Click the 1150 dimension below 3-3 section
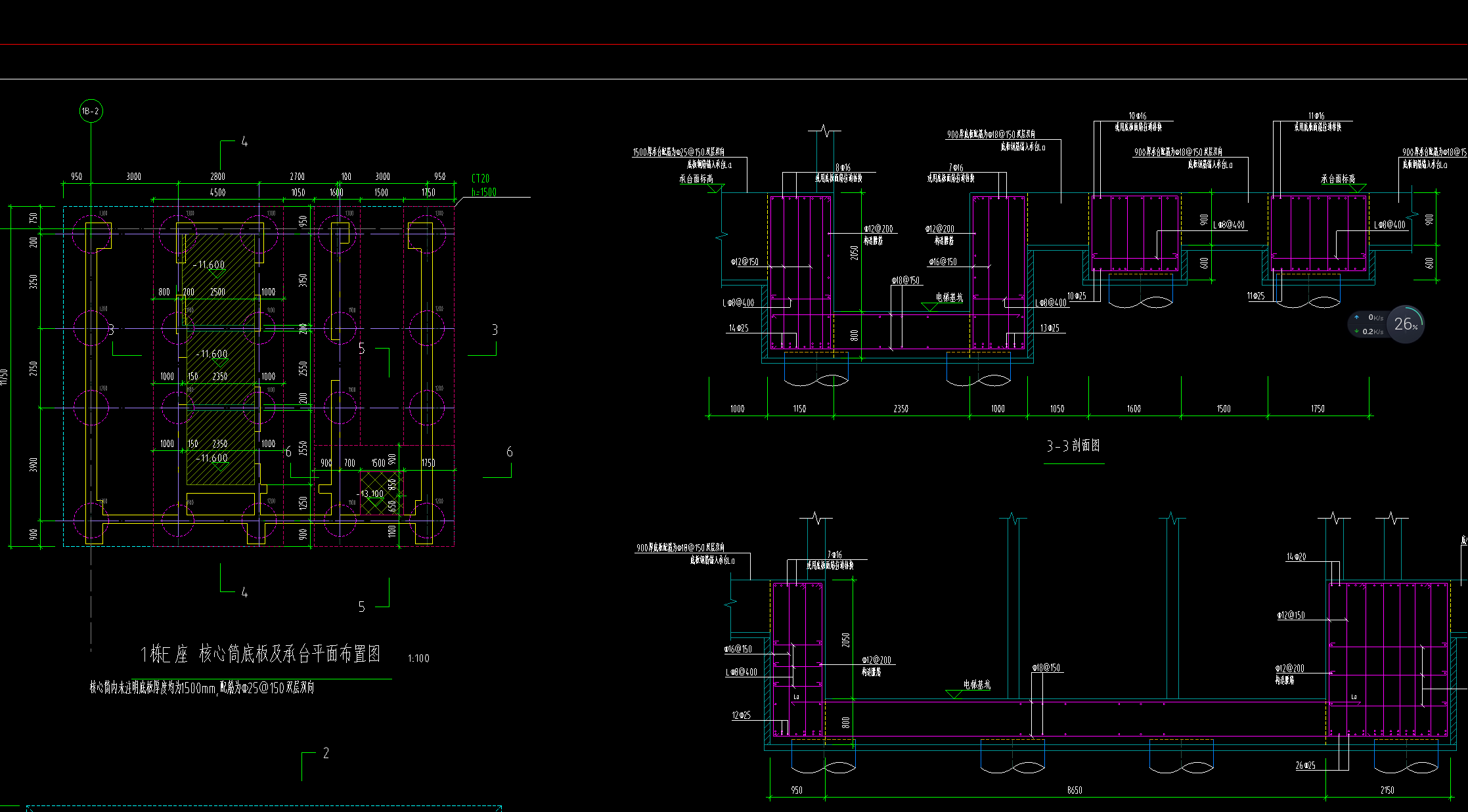 (799, 409)
